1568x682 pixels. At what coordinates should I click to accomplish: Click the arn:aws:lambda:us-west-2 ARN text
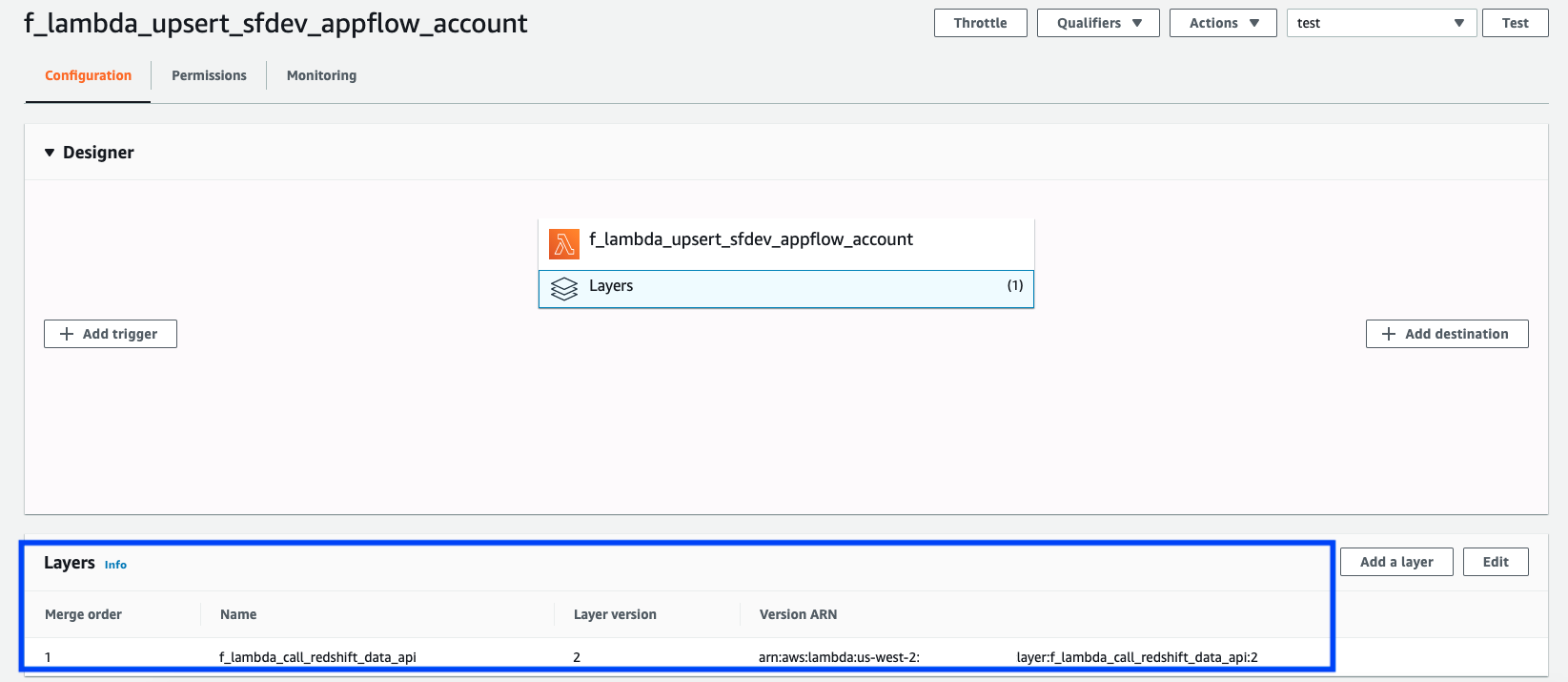pos(839,657)
